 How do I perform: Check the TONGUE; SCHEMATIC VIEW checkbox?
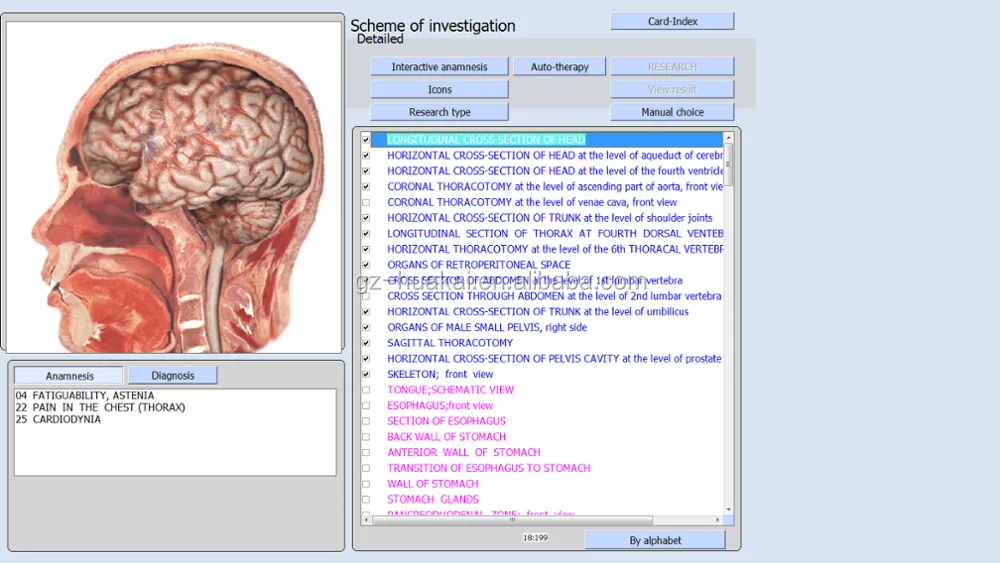tap(366, 390)
